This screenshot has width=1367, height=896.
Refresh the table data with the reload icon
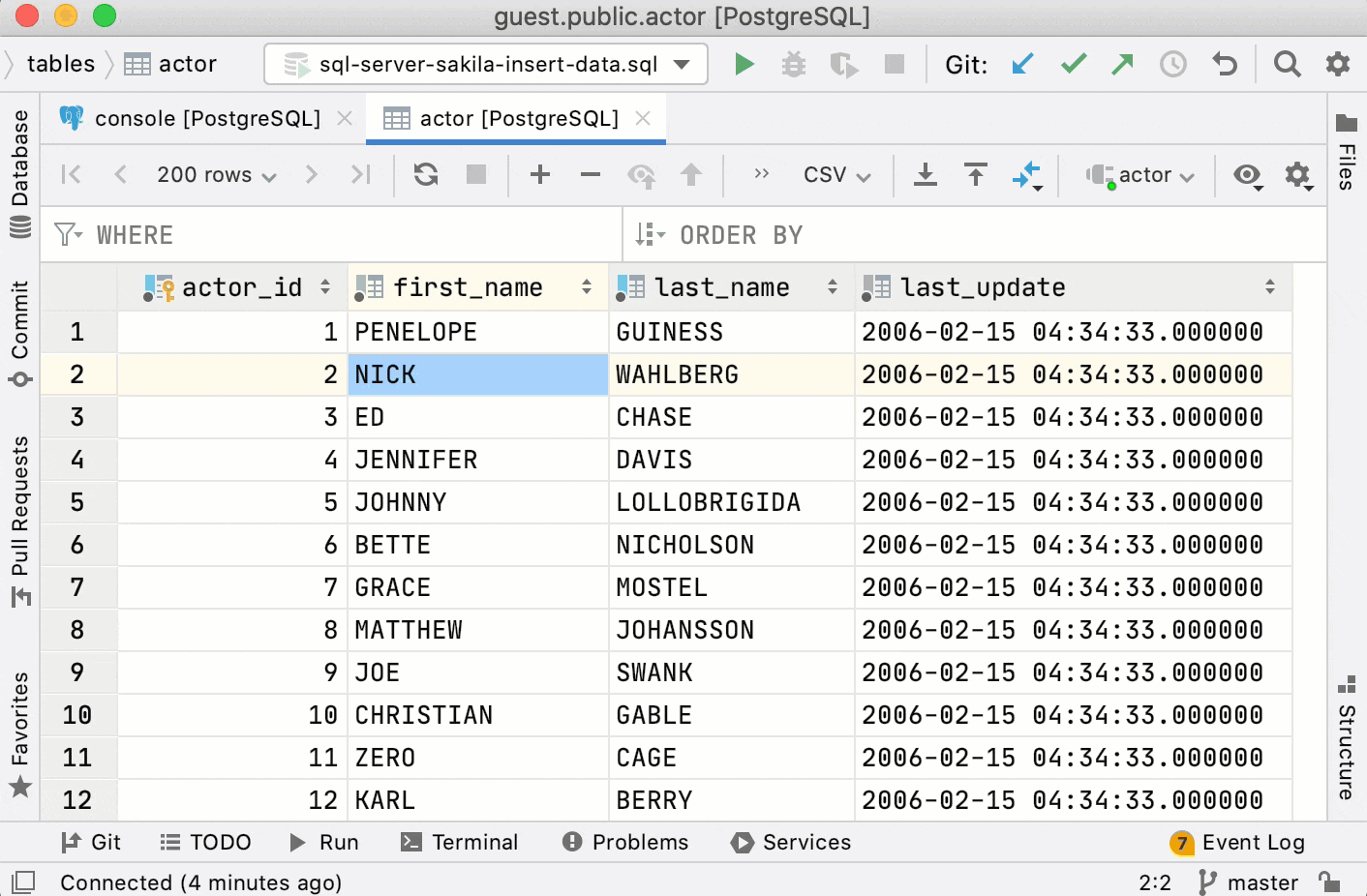pos(425,175)
